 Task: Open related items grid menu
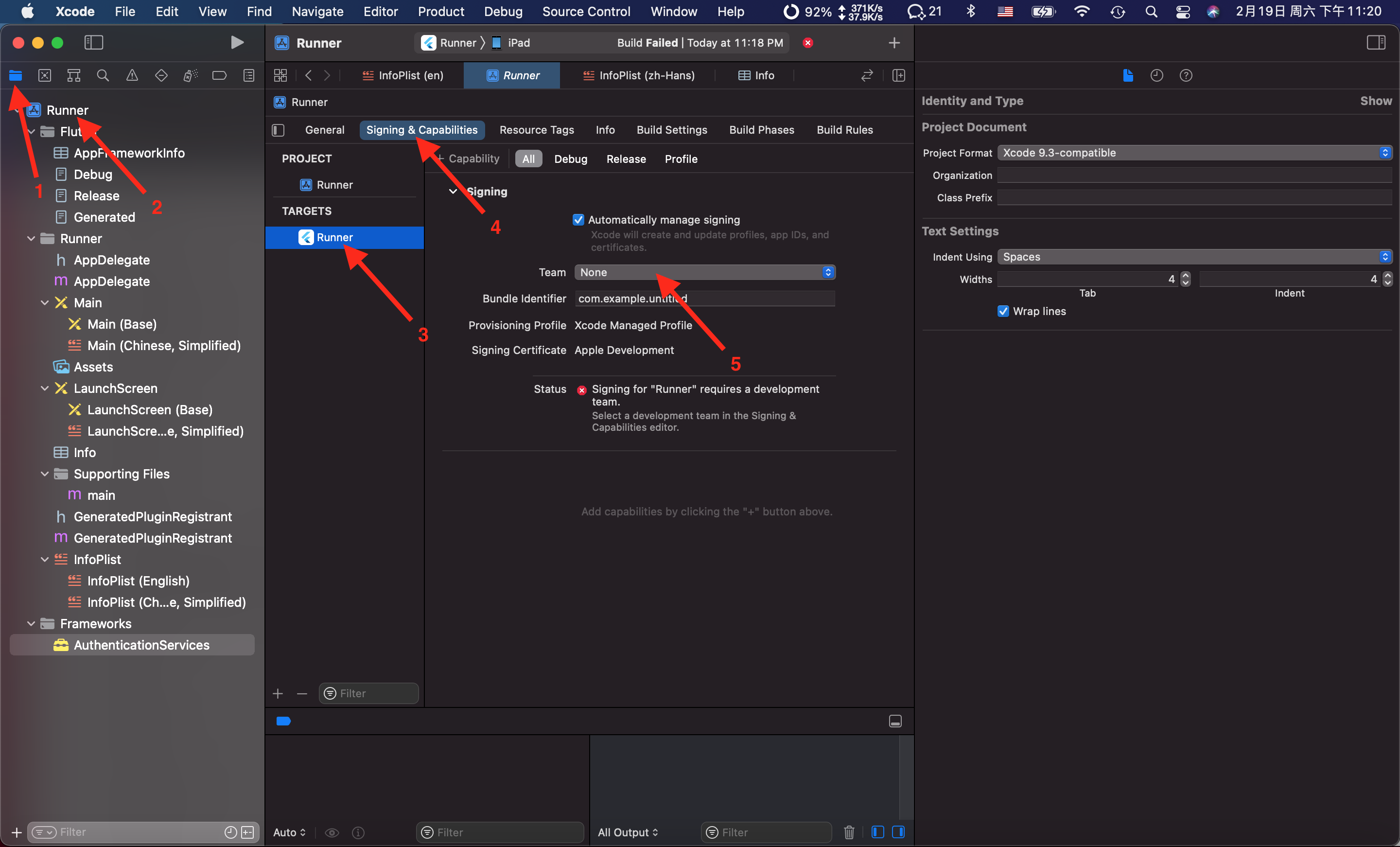[x=280, y=75]
